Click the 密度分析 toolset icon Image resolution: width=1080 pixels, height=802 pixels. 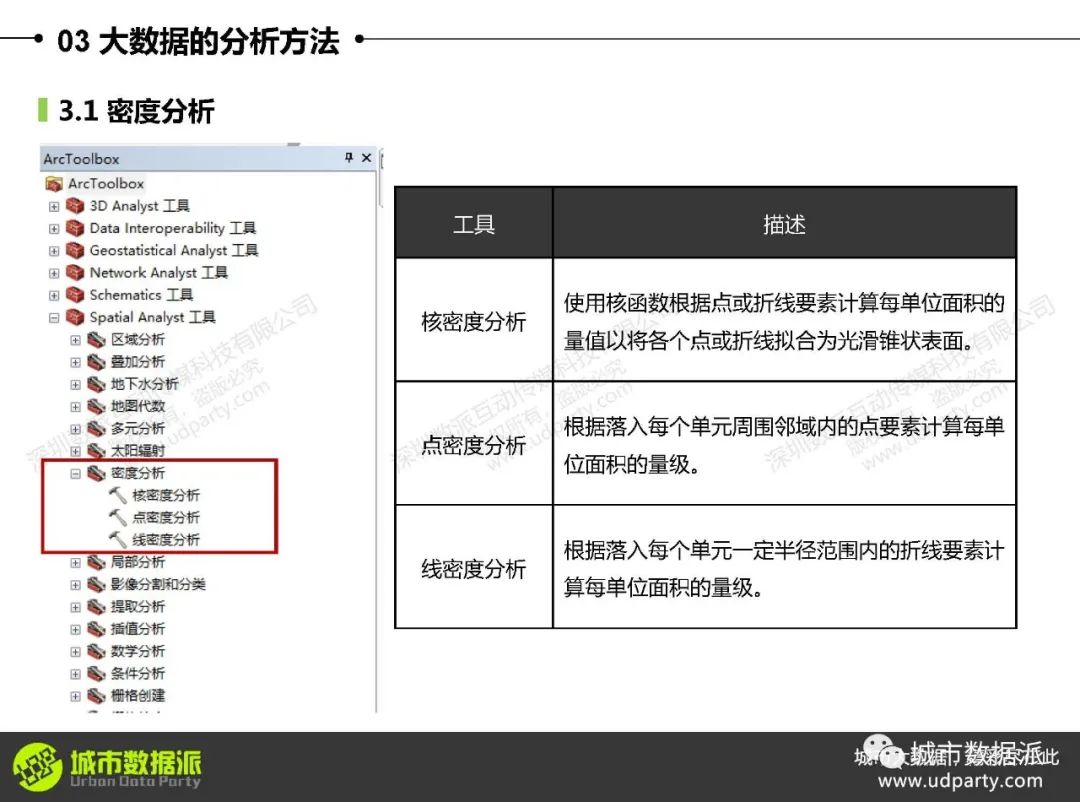(x=96, y=473)
